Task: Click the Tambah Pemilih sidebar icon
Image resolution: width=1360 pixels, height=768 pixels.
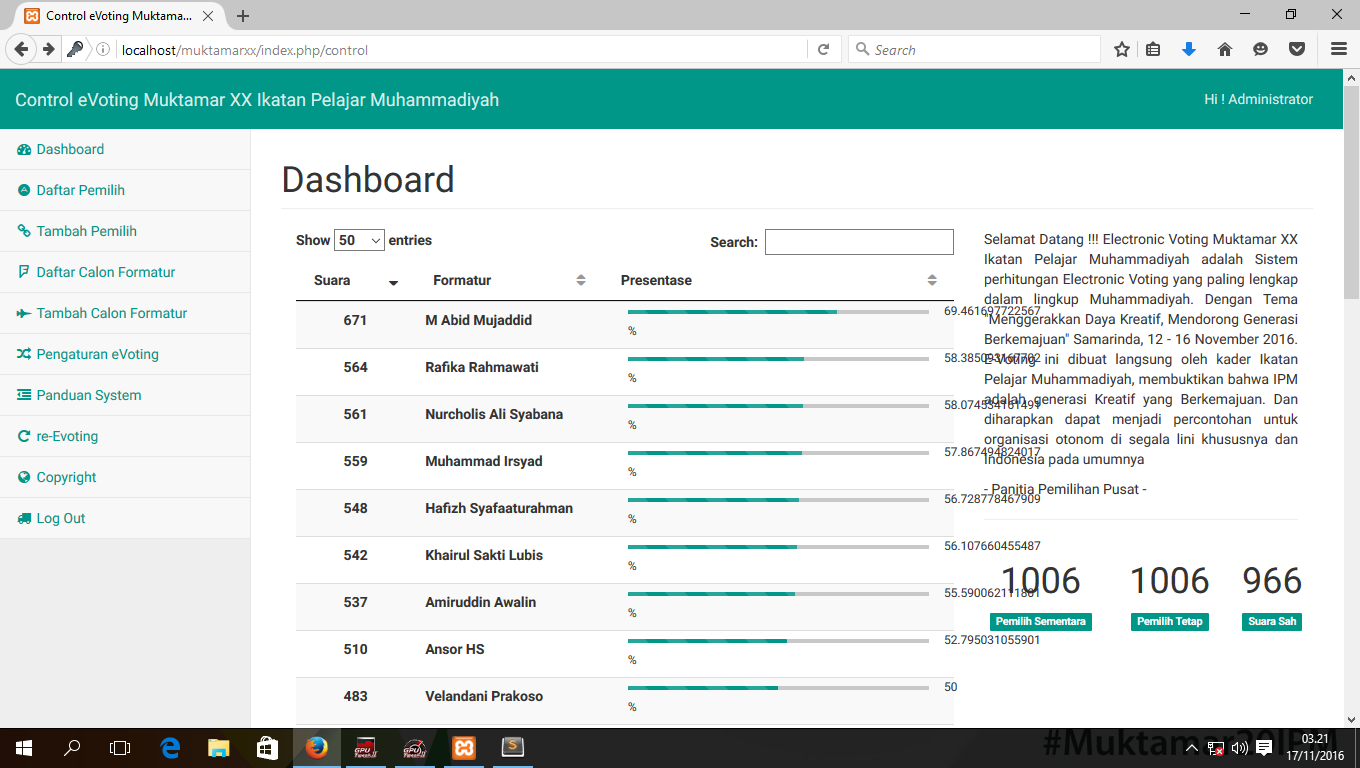Action: tap(24, 231)
